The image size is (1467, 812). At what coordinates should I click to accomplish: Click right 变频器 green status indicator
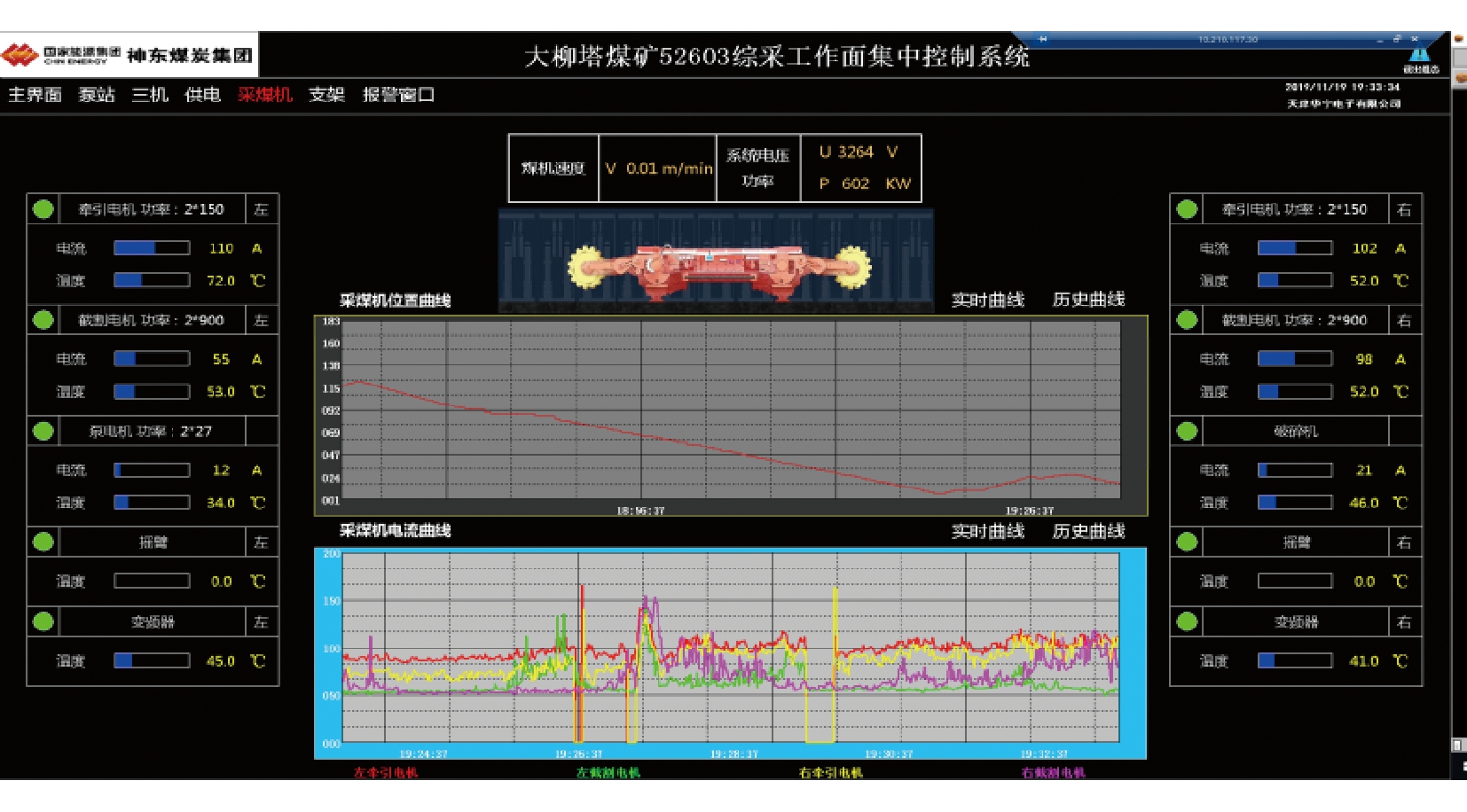tap(1187, 621)
